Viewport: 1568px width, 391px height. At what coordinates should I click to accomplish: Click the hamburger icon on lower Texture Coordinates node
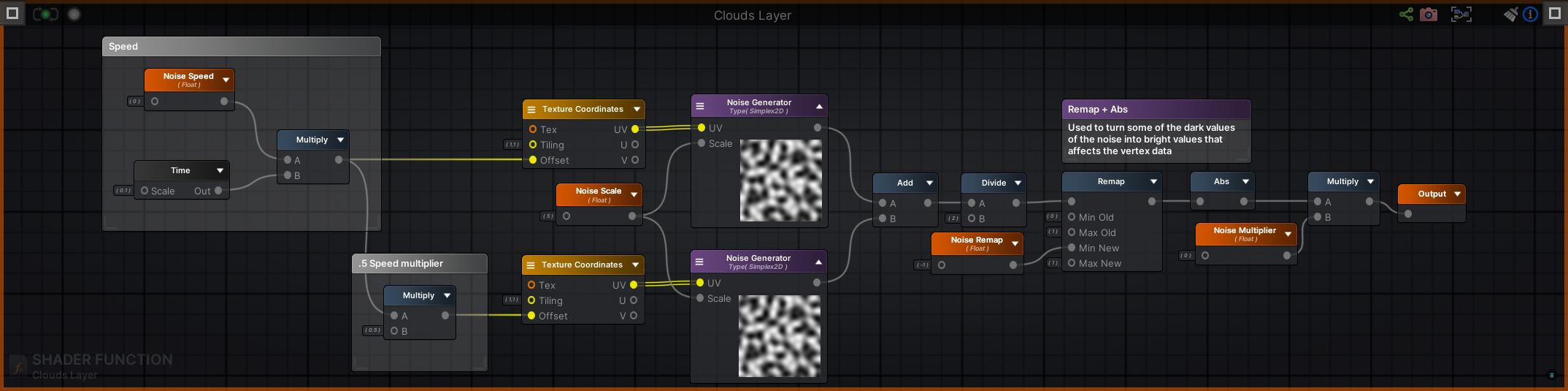(531, 265)
